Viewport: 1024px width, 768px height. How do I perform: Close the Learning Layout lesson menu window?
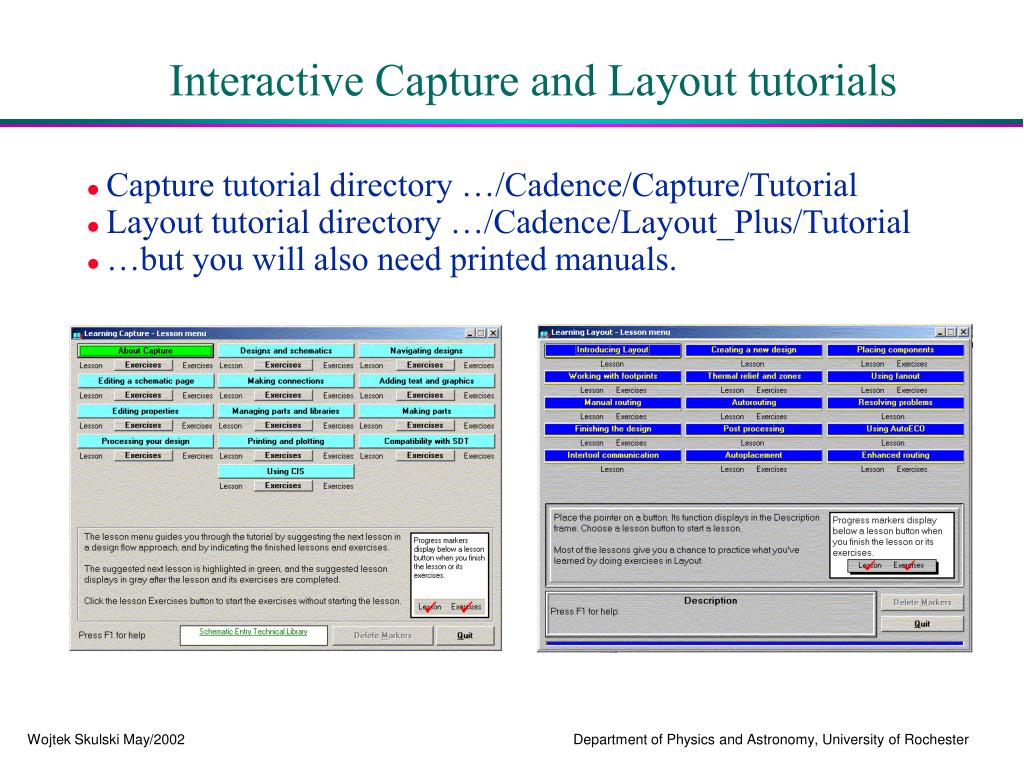[x=963, y=332]
